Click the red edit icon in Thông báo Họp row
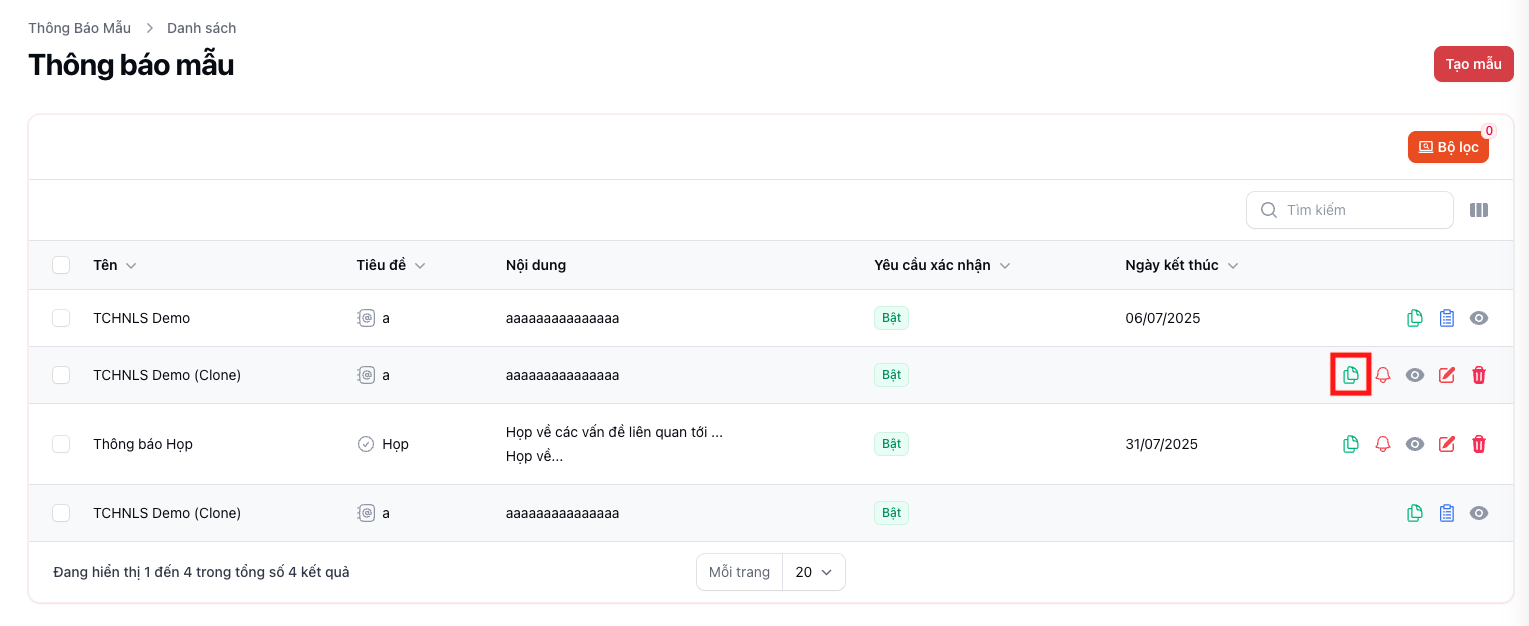The width and height of the screenshot is (1529, 626). point(1446,444)
